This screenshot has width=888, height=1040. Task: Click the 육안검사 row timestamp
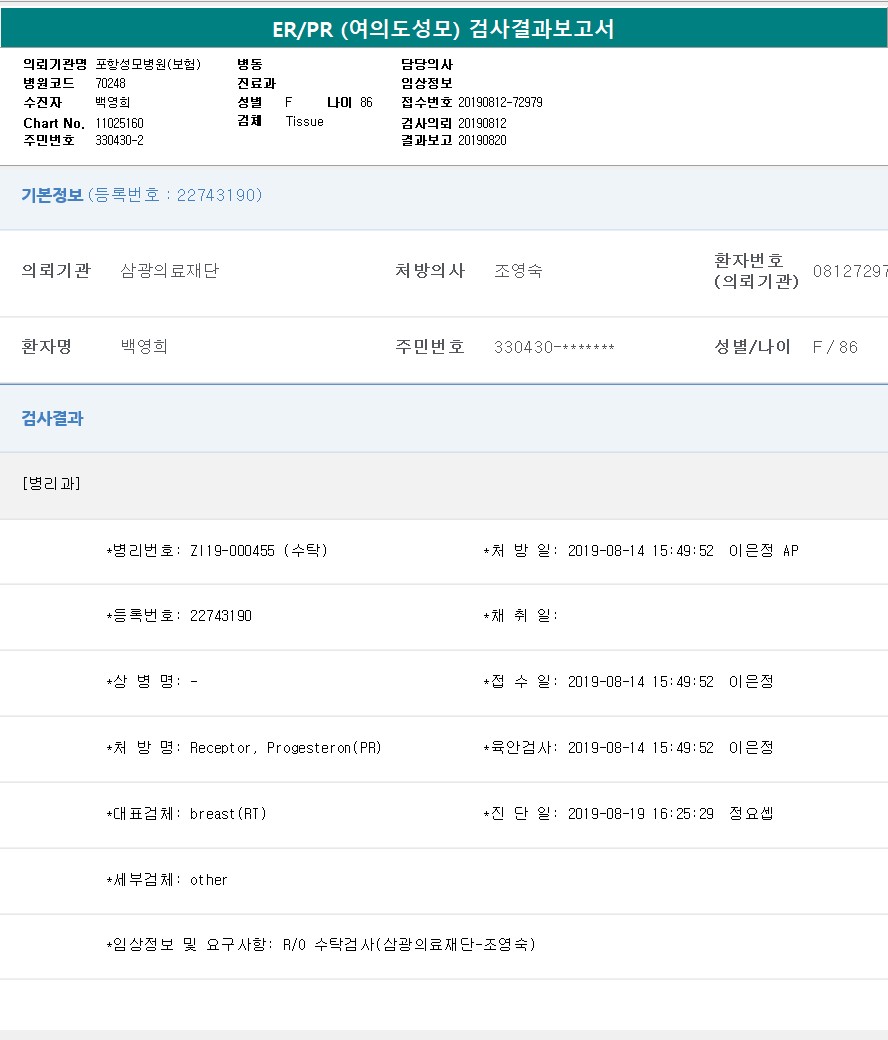[x=641, y=748]
